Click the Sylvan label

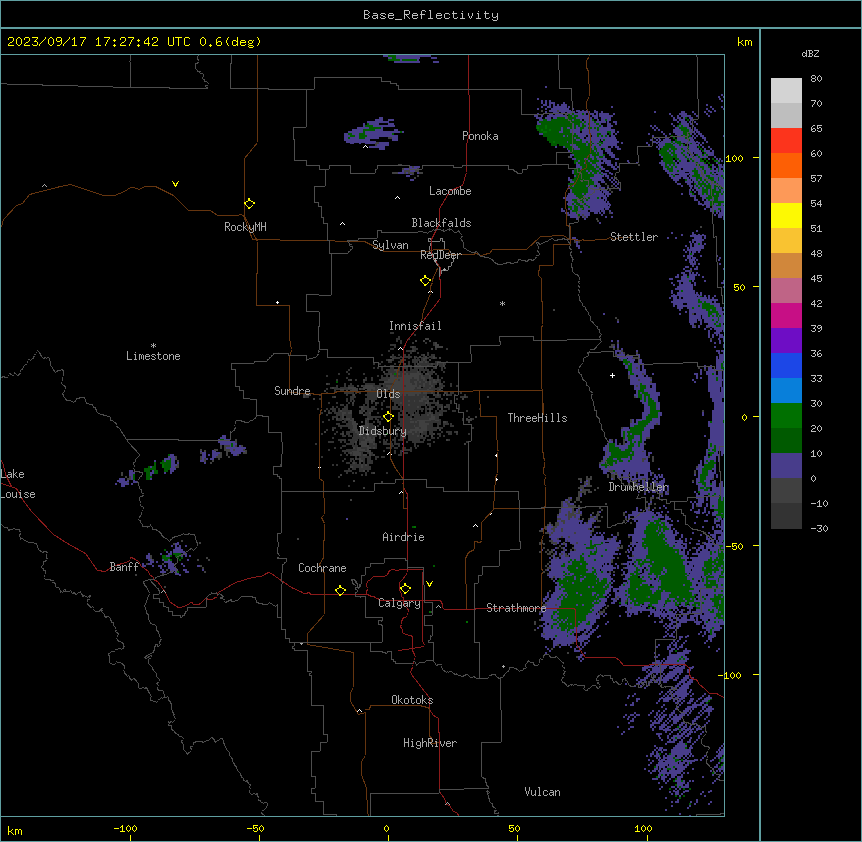[390, 245]
